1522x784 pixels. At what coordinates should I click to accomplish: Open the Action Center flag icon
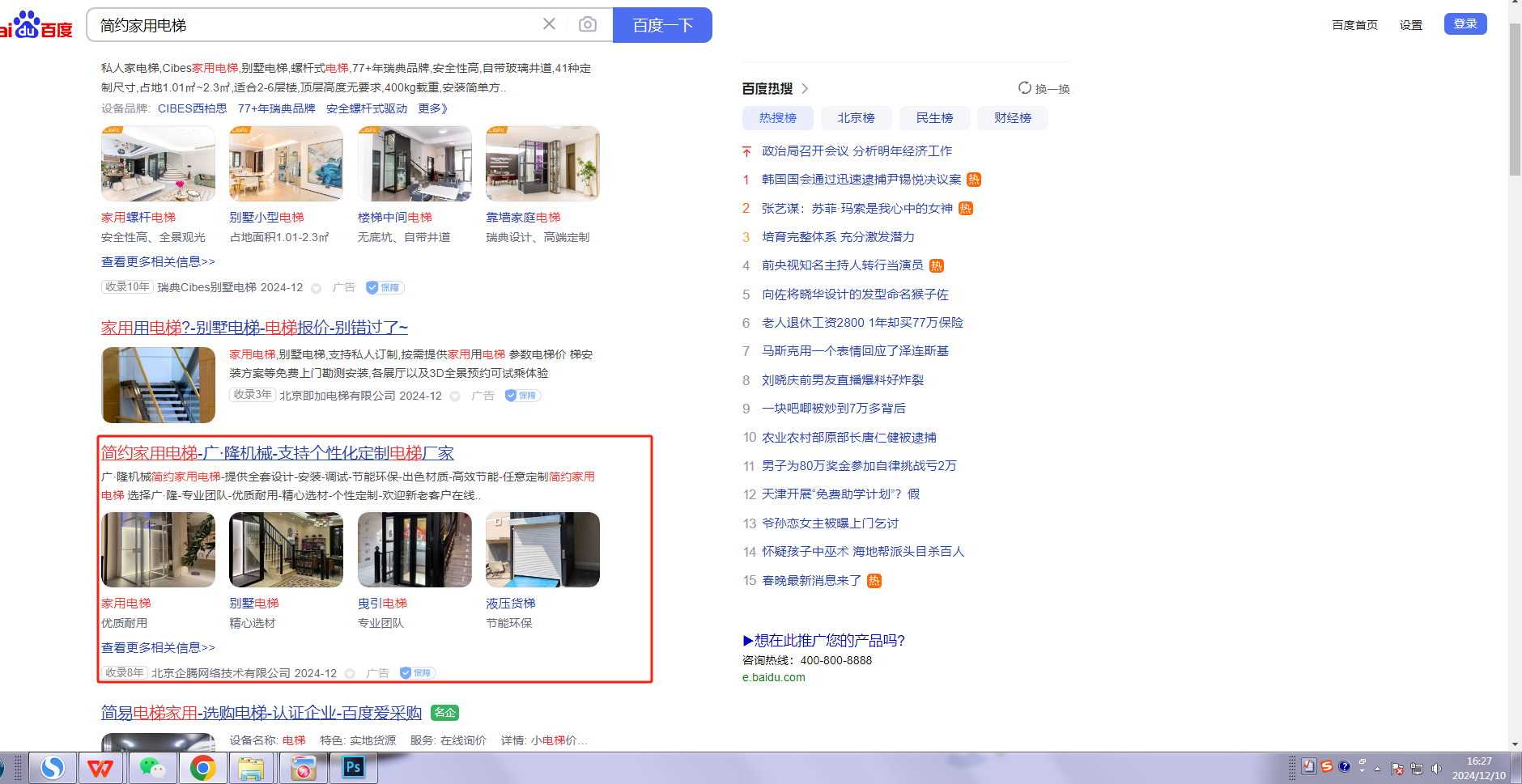1397,769
